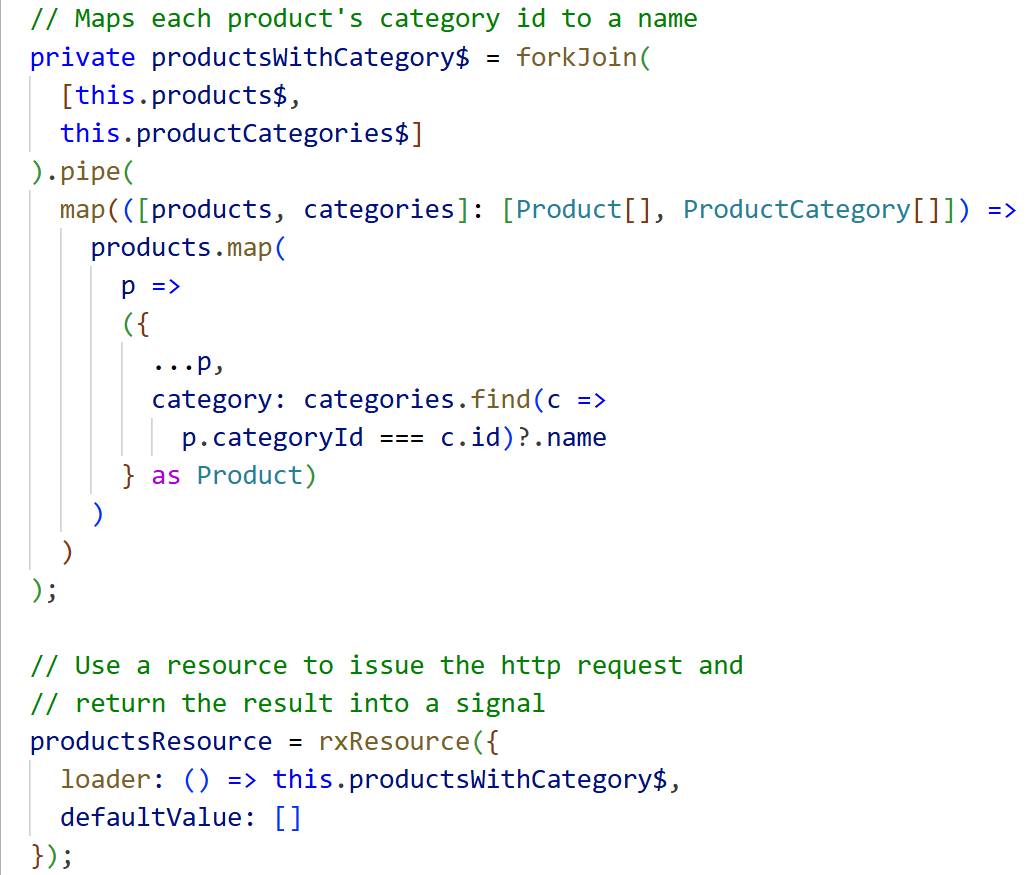Click the "rxResource({" call

coord(409,741)
